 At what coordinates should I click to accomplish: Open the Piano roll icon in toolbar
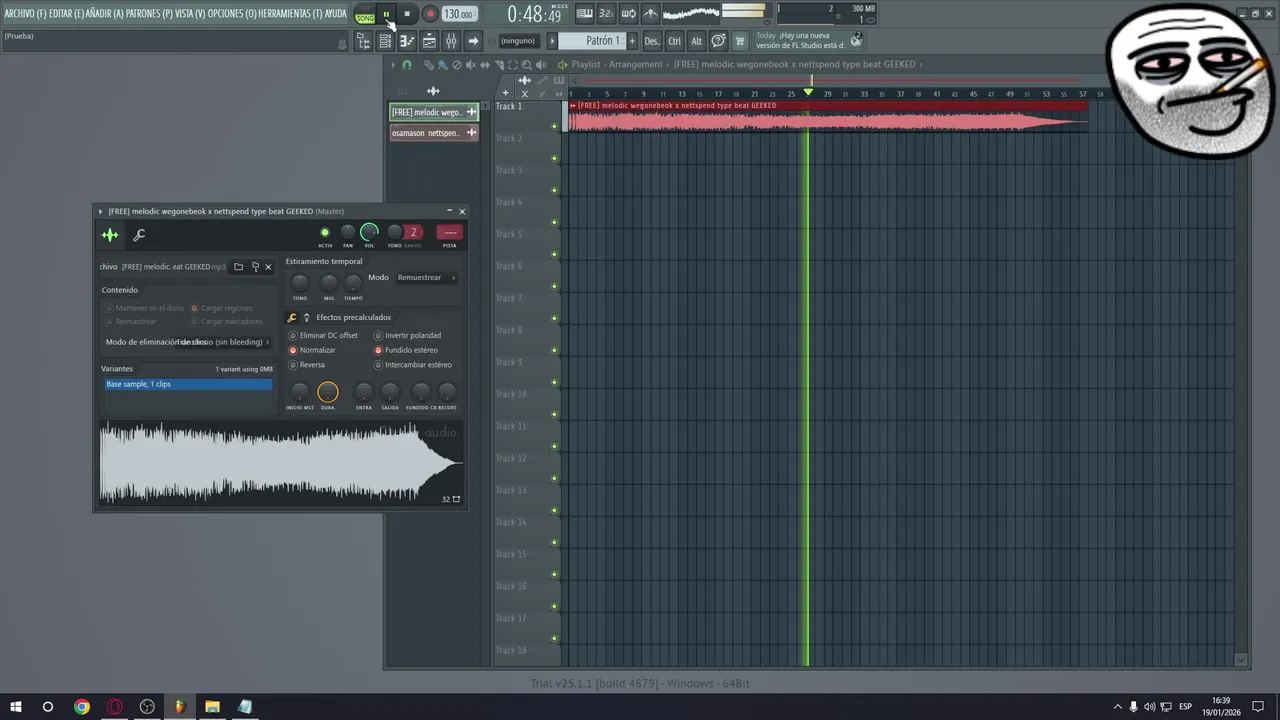pos(407,41)
